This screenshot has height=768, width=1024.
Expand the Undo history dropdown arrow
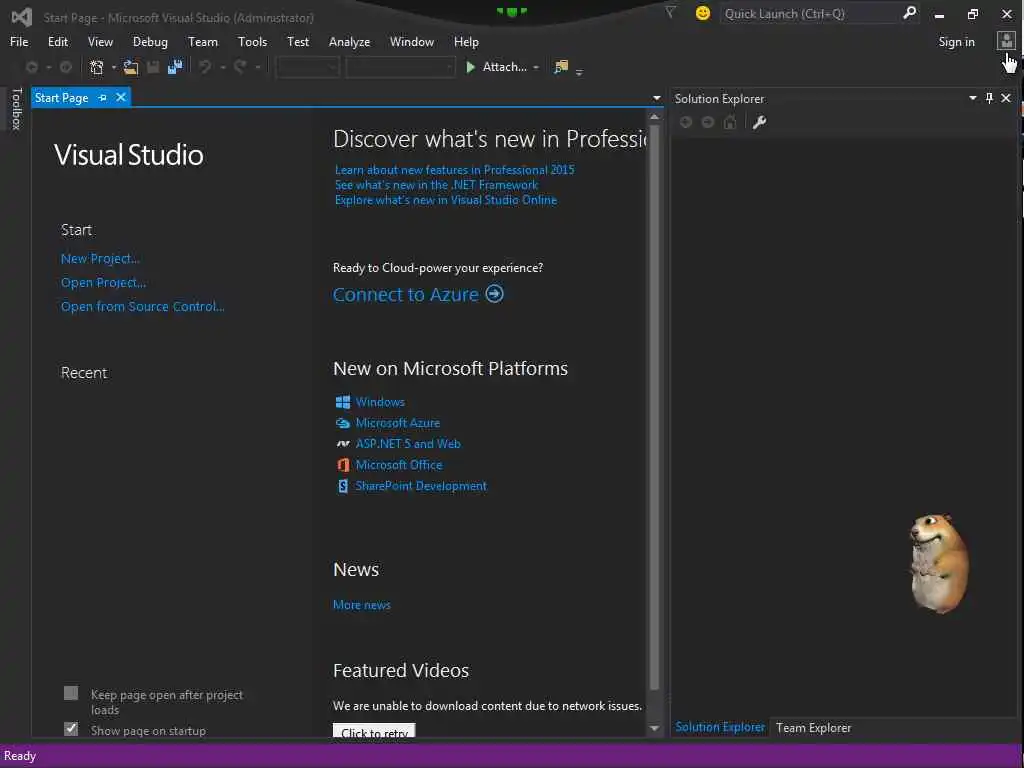coord(222,67)
